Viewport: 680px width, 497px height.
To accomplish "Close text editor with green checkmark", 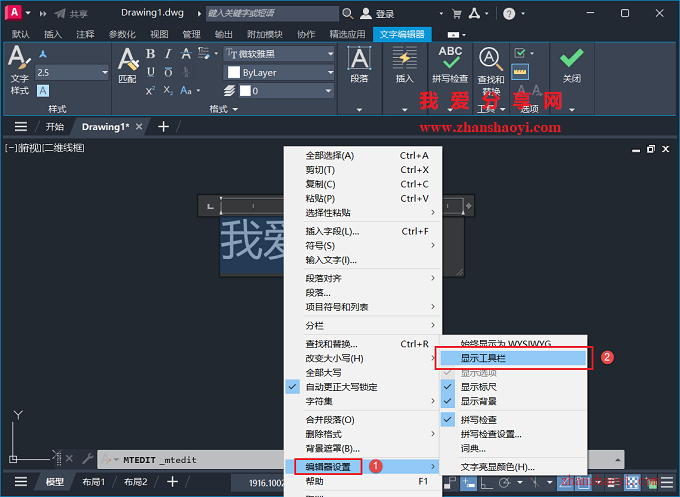I will [571, 62].
